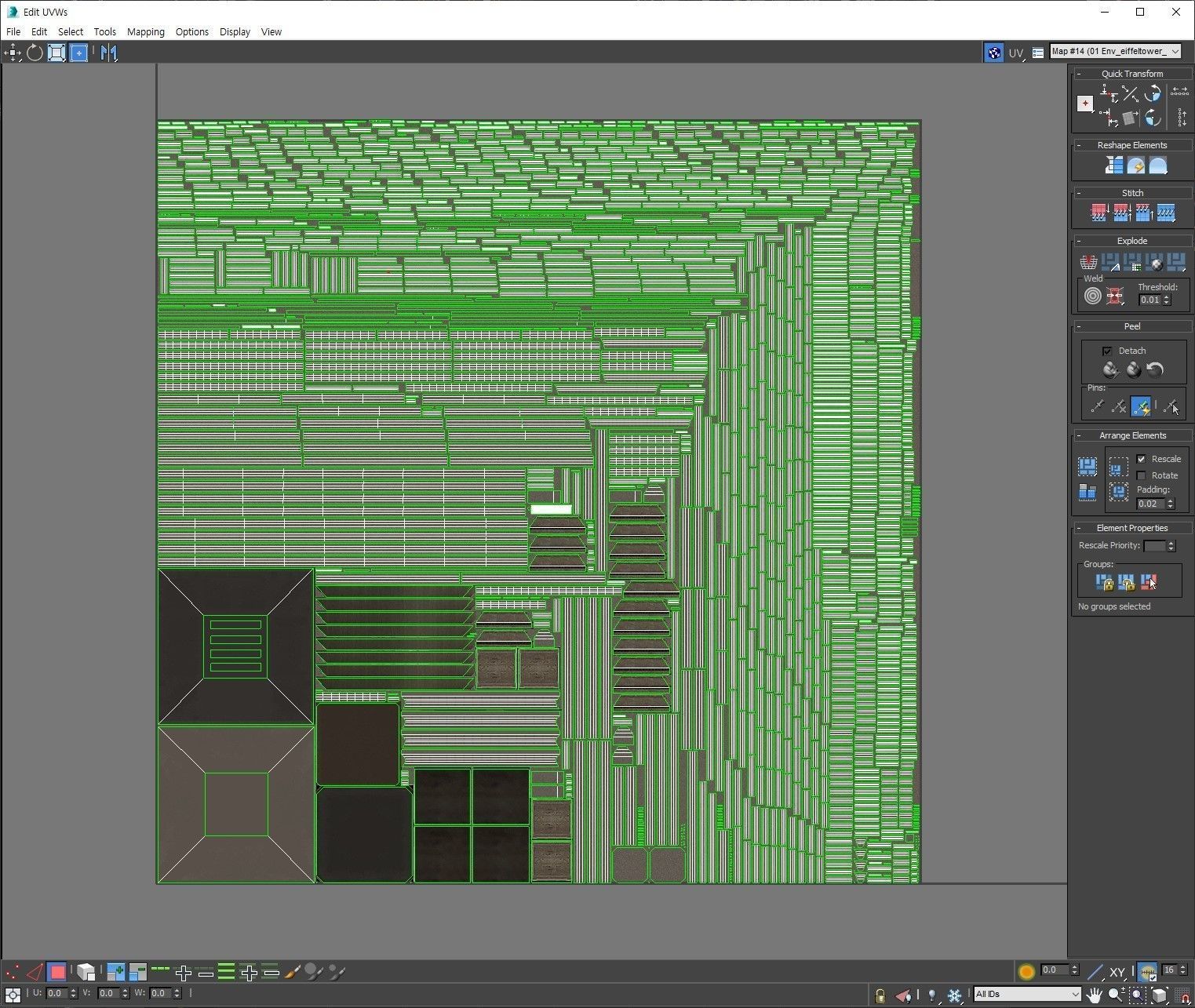Click the Break icon in Explode

[1088, 261]
